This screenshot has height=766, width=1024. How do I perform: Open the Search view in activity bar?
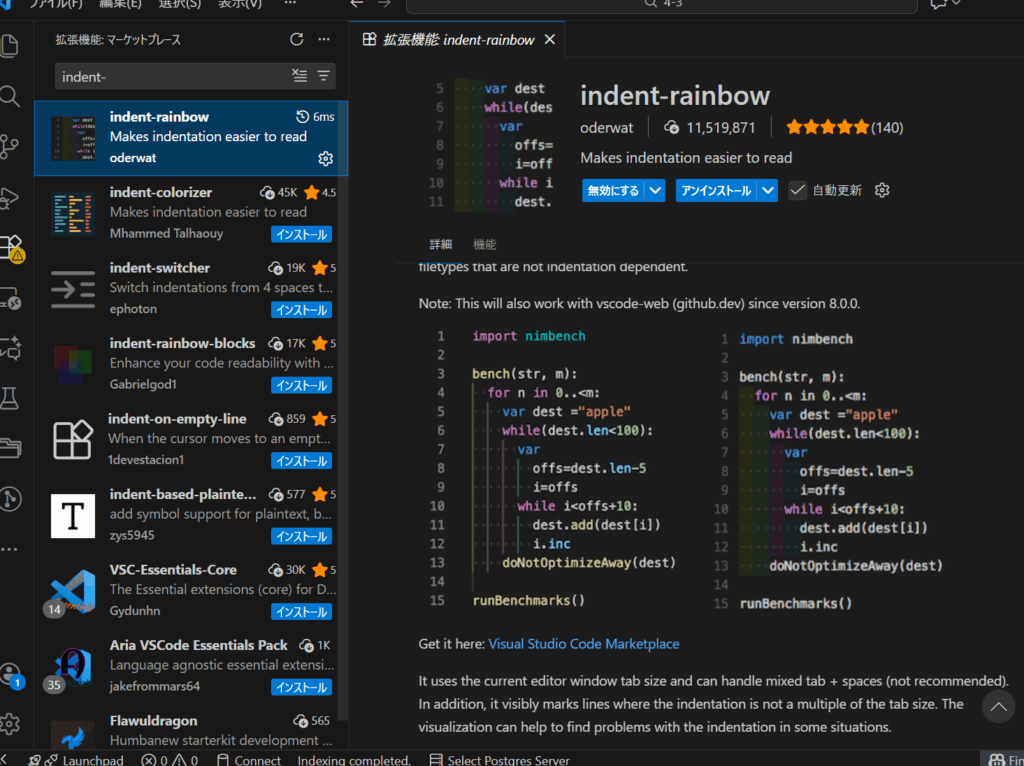point(10,97)
